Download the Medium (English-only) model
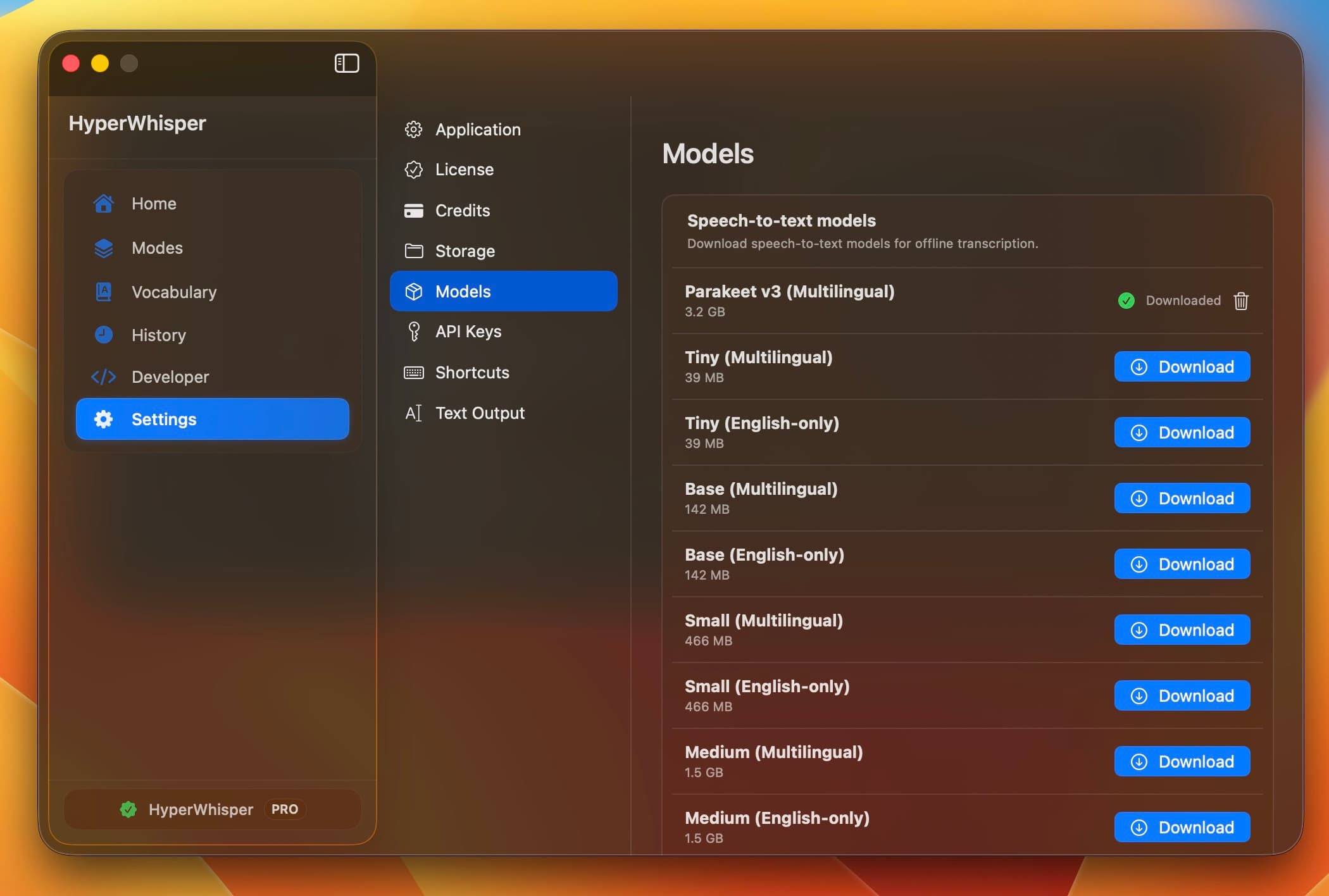The width and height of the screenshot is (1329, 896). tap(1182, 828)
